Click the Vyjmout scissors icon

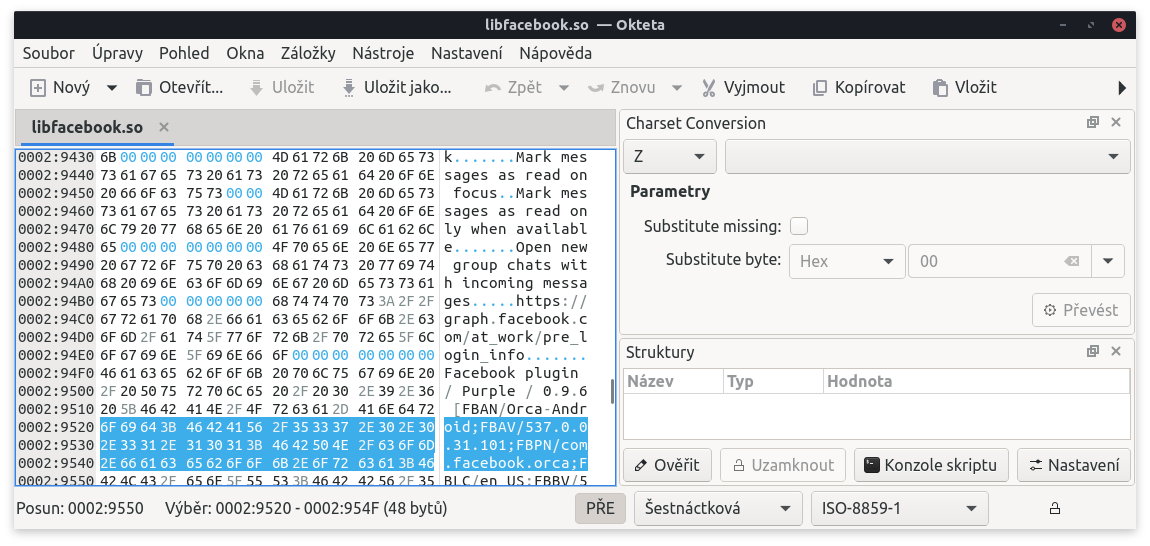708,88
